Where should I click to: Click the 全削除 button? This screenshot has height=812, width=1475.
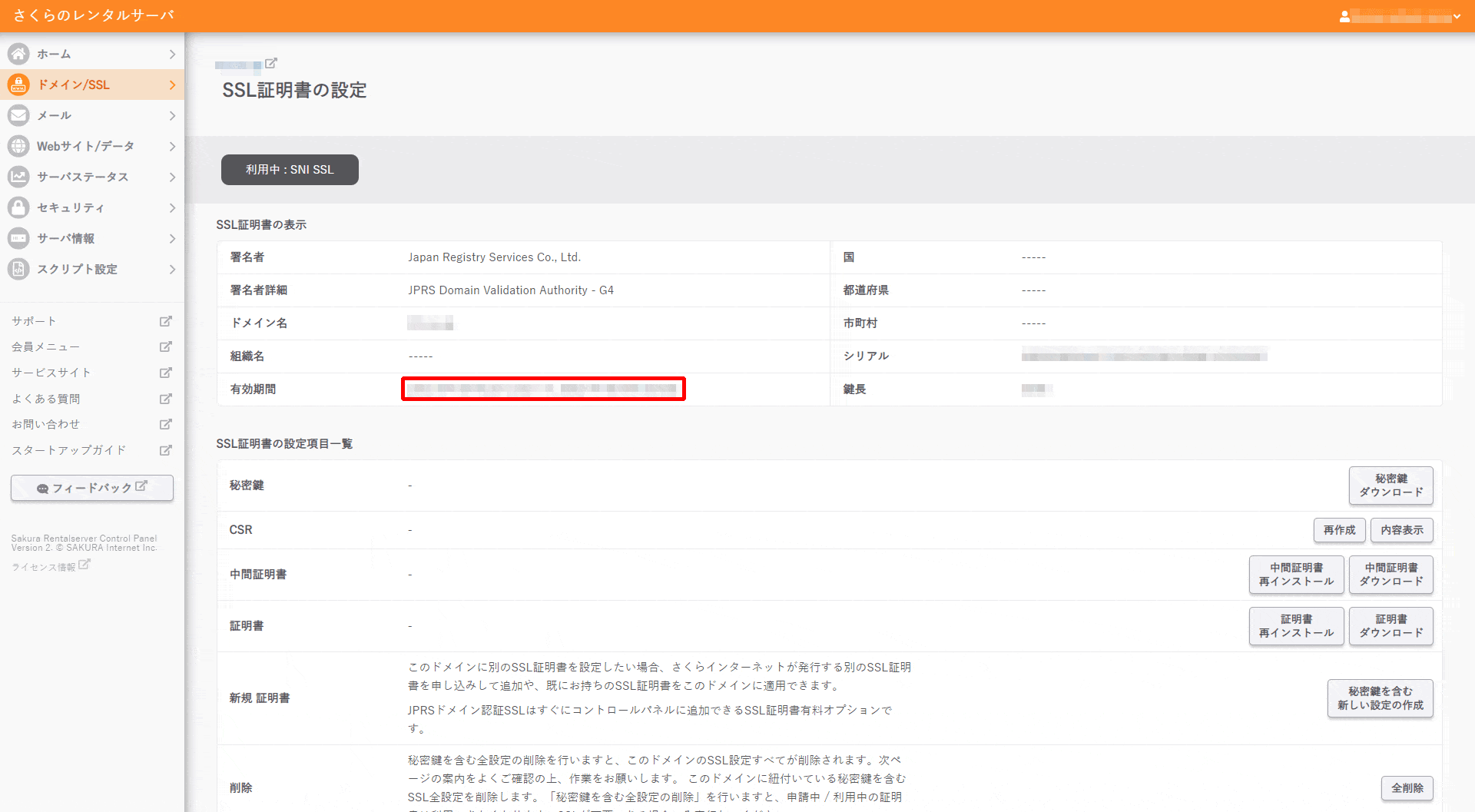(1407, 788)
